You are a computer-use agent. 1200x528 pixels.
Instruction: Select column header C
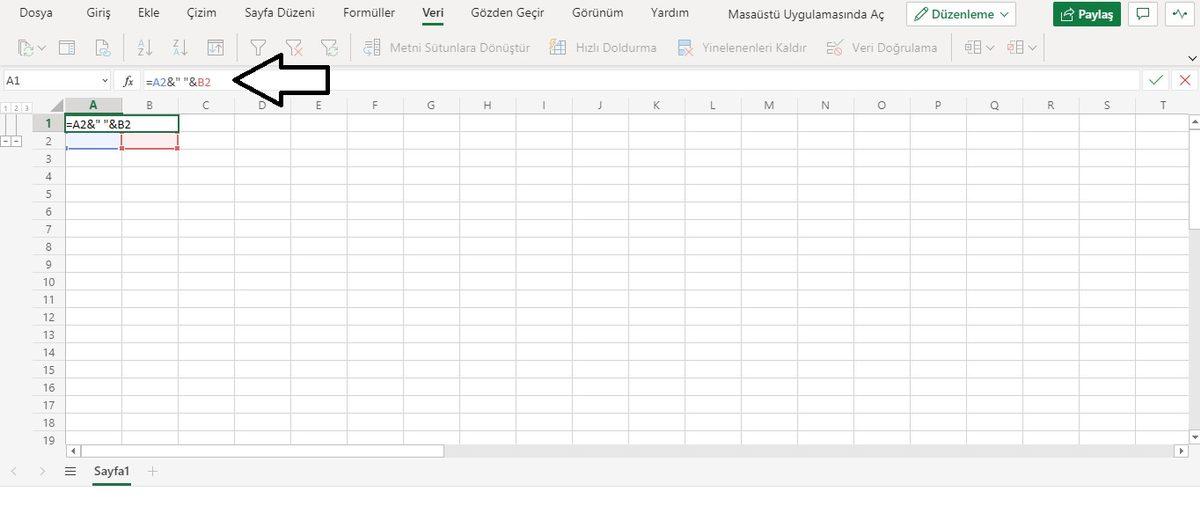point(205,105)
